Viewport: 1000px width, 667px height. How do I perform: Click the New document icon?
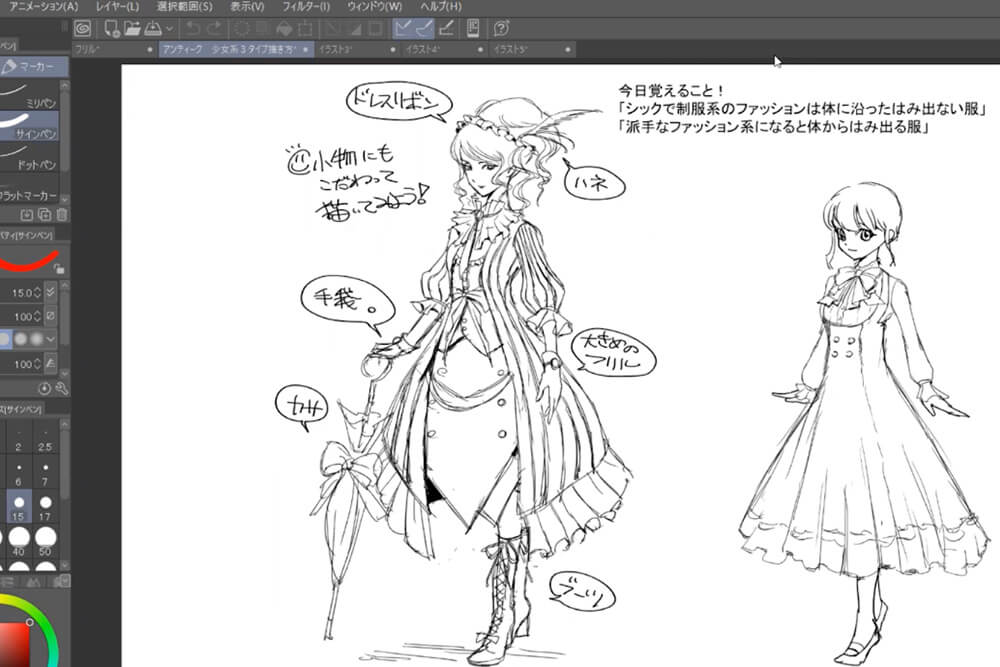tap(110, 28)
